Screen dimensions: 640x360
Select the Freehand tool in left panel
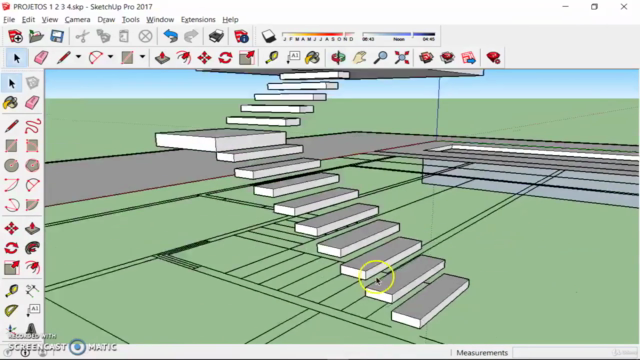pos(32,126)
